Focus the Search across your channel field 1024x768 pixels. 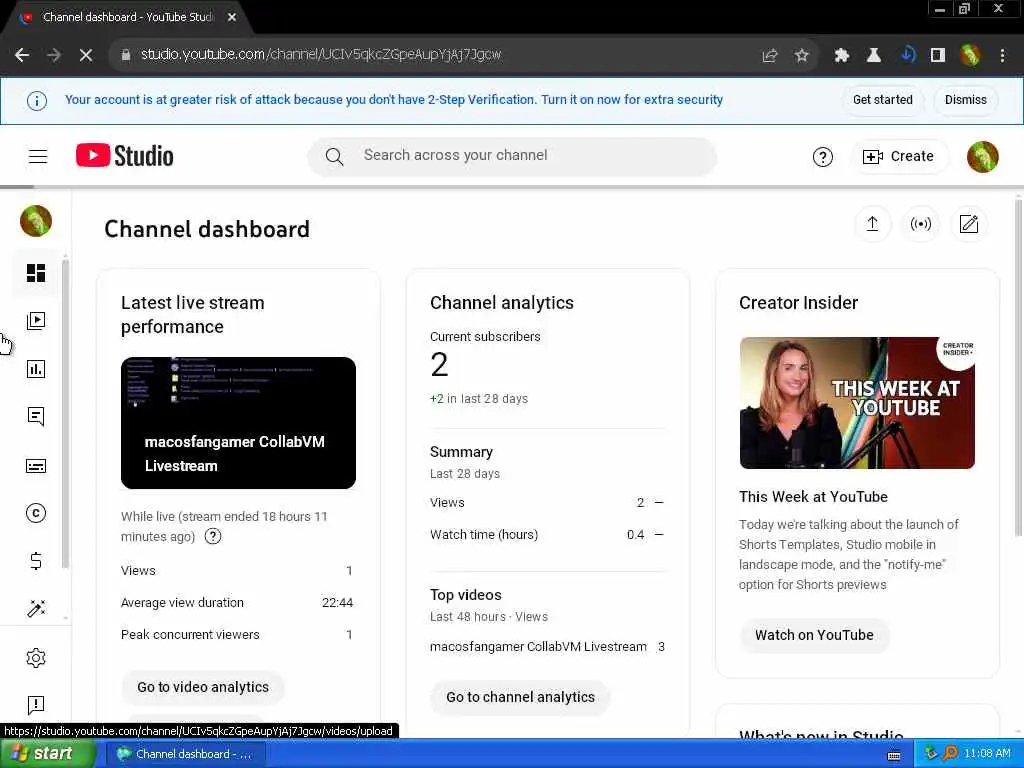[x=512, y=156]
